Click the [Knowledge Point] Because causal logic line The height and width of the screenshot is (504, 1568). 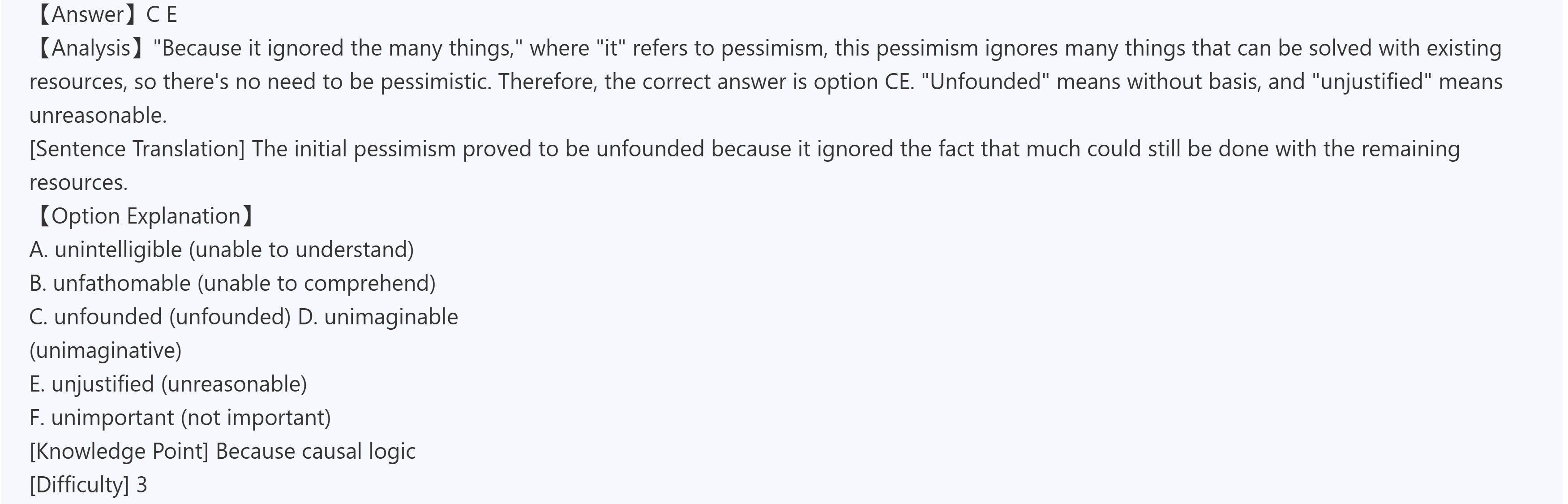(x=222, y=451)
